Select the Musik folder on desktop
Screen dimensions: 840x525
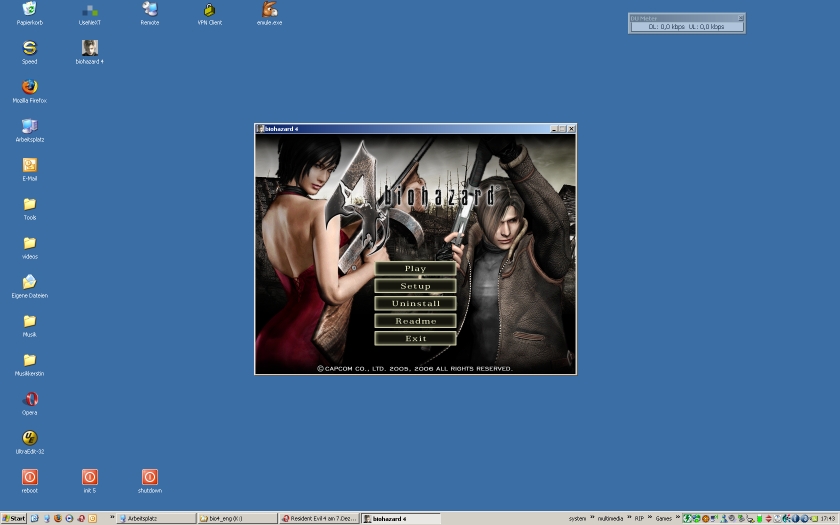tap(29, 326)
